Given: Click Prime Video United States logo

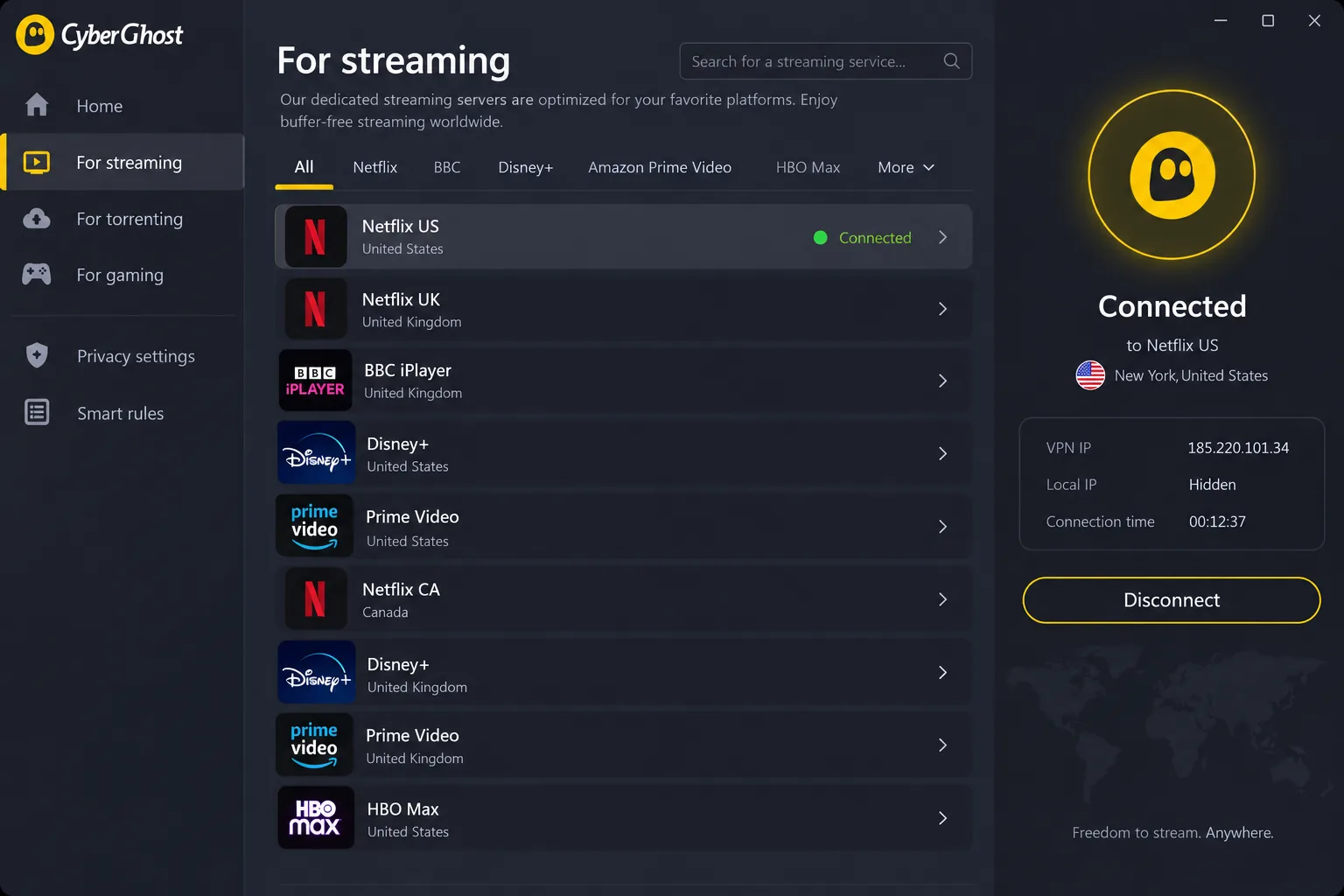Looking at the screenshot, I should 315,526.
